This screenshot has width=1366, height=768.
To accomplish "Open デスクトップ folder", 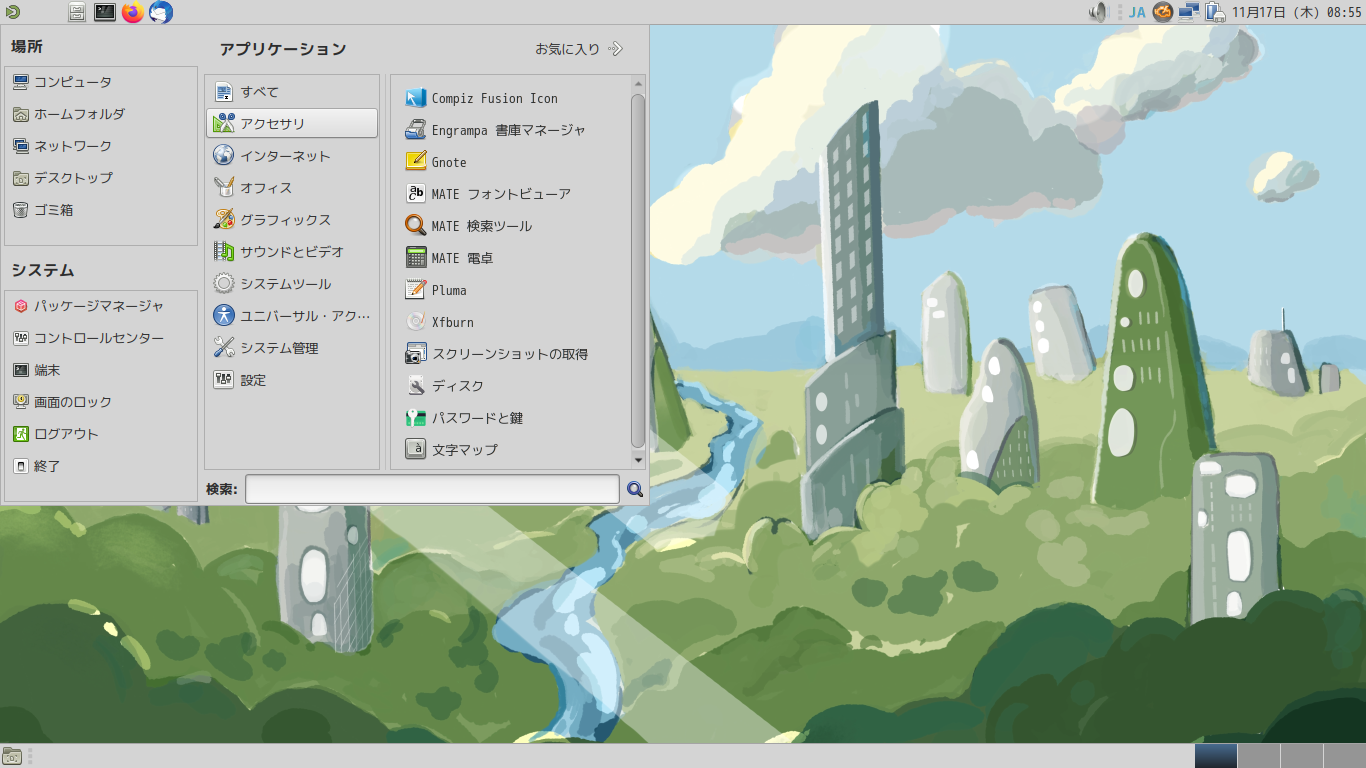I will pos(101,178).
